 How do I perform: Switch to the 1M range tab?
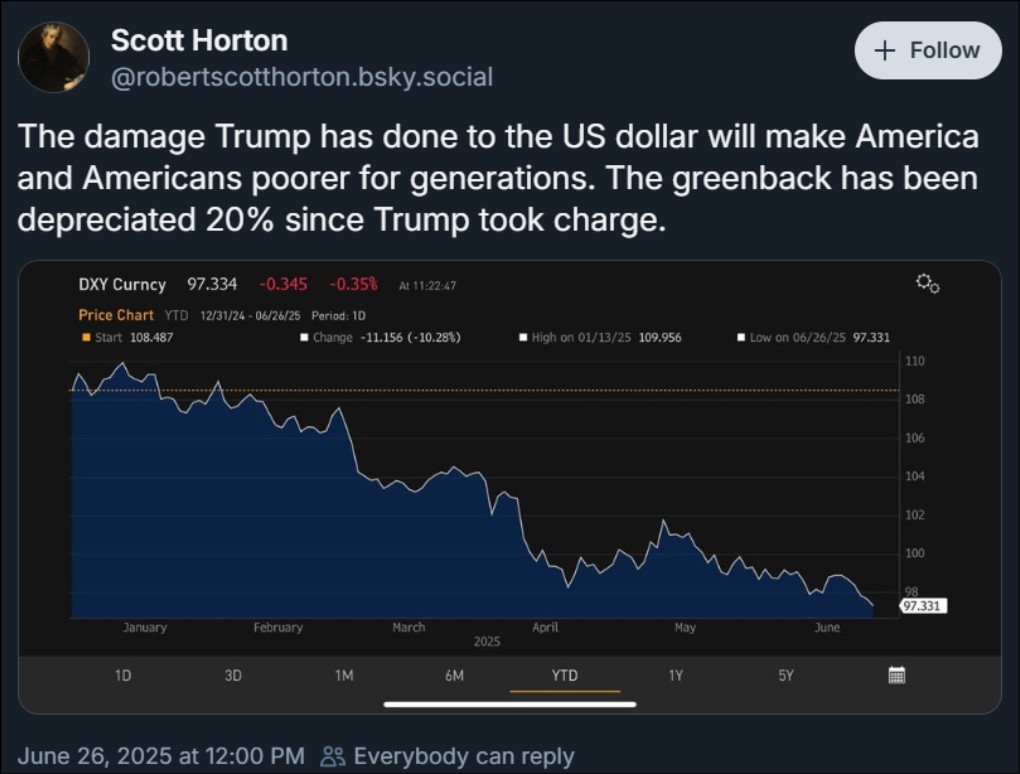pyautogui.click(x=343, y=675)
